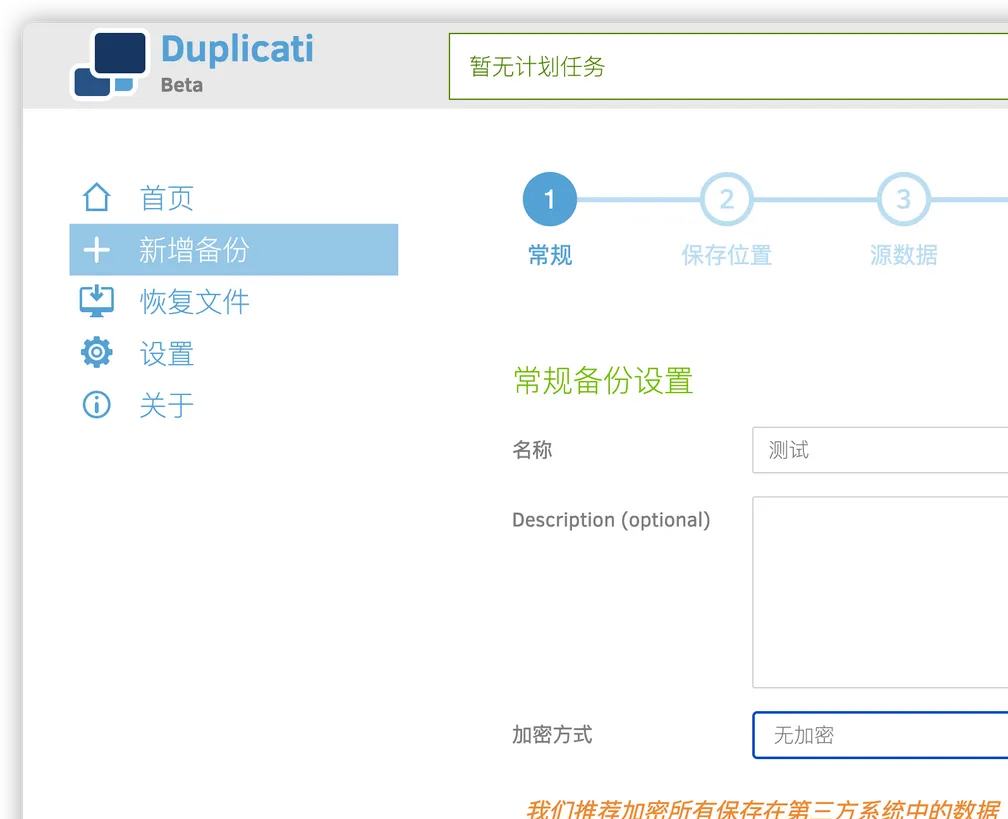
Task: Click the 恢复文件 sidebar entry
Action: [x=195, y=301]
